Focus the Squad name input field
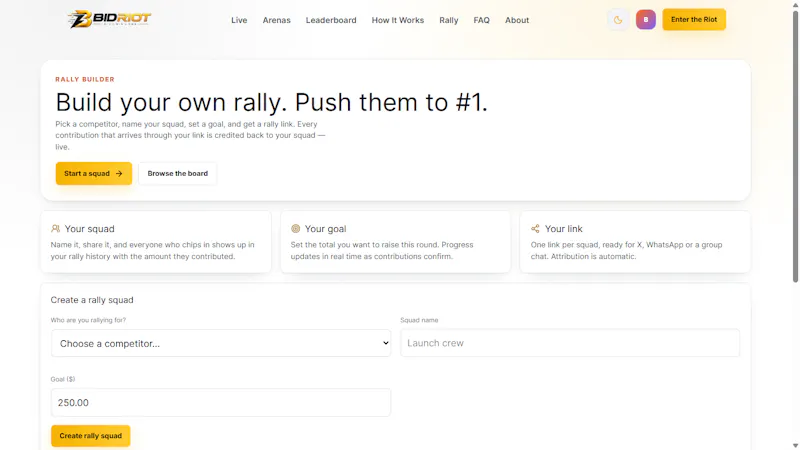Image resolution: width=800 pixels, height=450 pixels. tap(570, 343)
